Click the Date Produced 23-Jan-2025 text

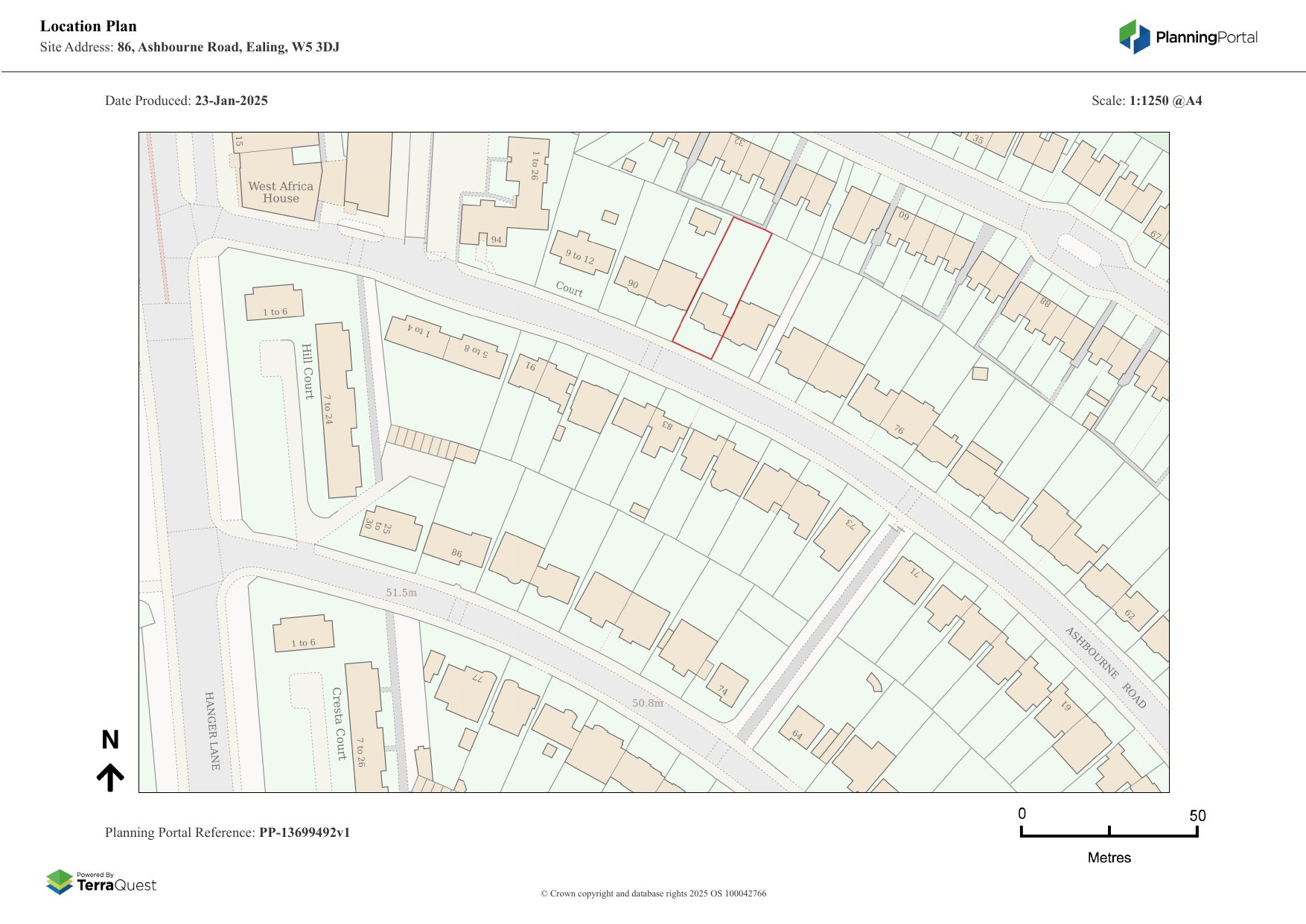[x=186, y=101]
